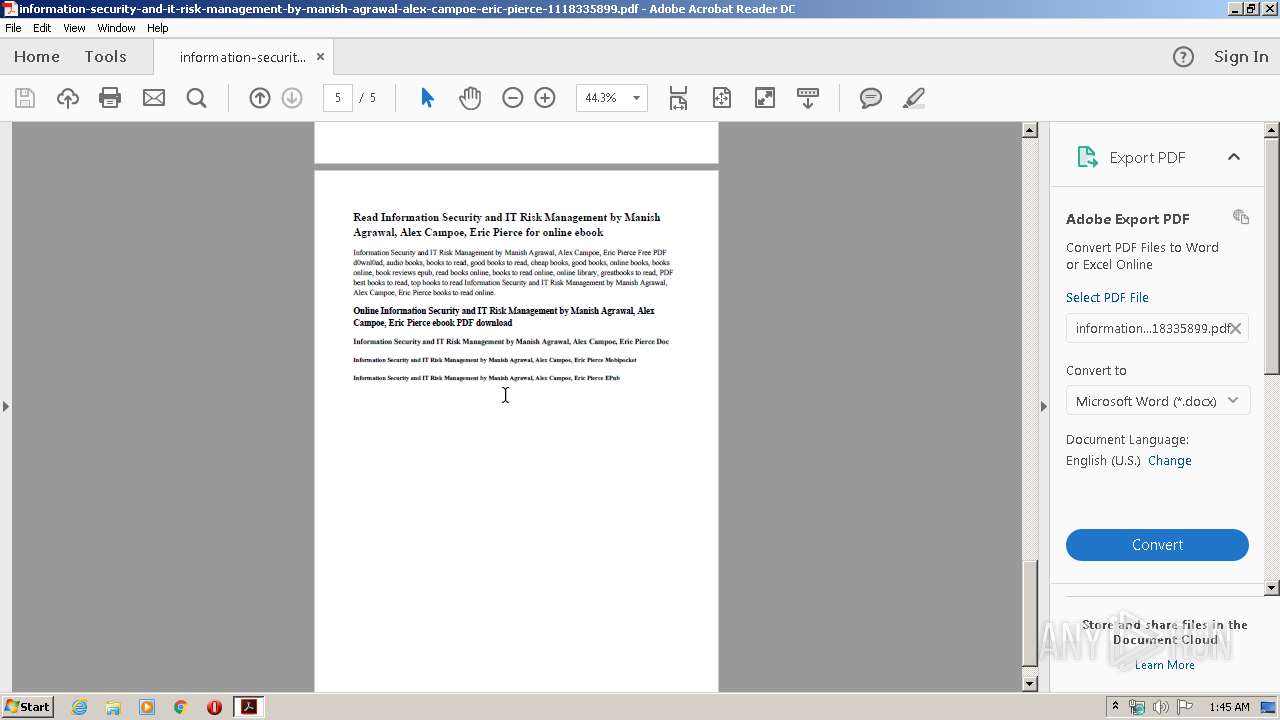Click the document vertical scrollbar thumb
Image resolution: width=1280 pixels, height=720 pixels.
pos(1030,614)
